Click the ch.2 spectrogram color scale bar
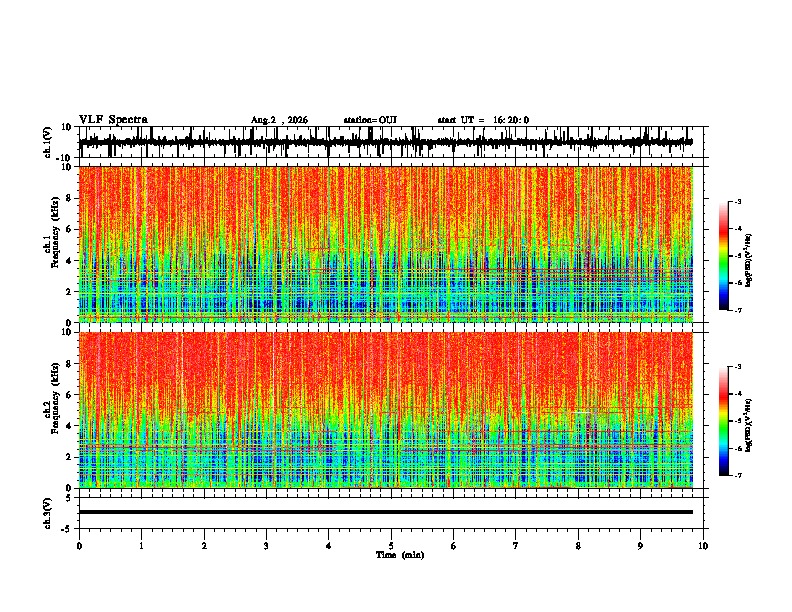This screenshot has height=612, width=792. pyautogui.click(x=724, y=421)
